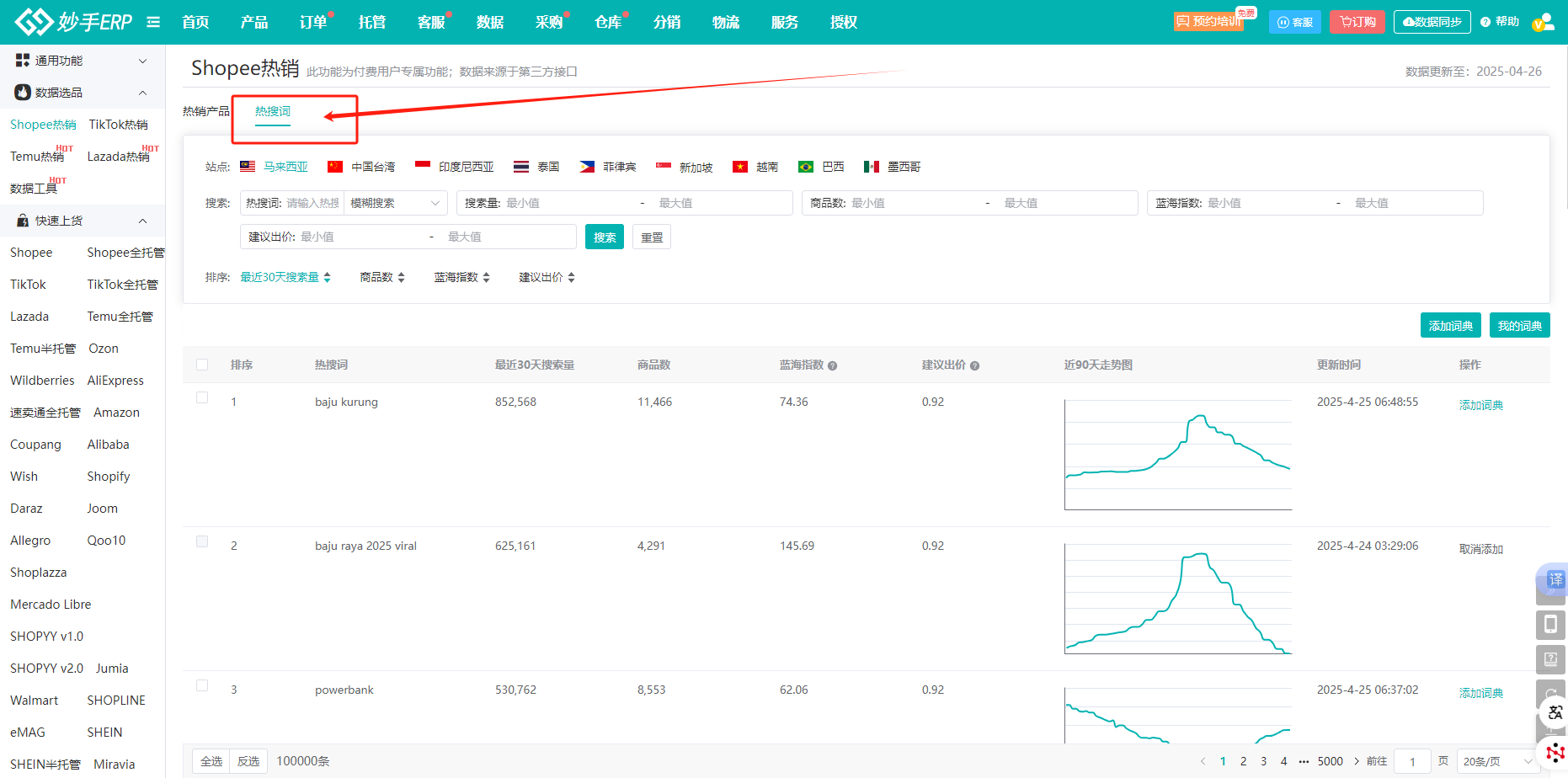
Task: Click the 妙手ERP logo
Action: [73, 22]
